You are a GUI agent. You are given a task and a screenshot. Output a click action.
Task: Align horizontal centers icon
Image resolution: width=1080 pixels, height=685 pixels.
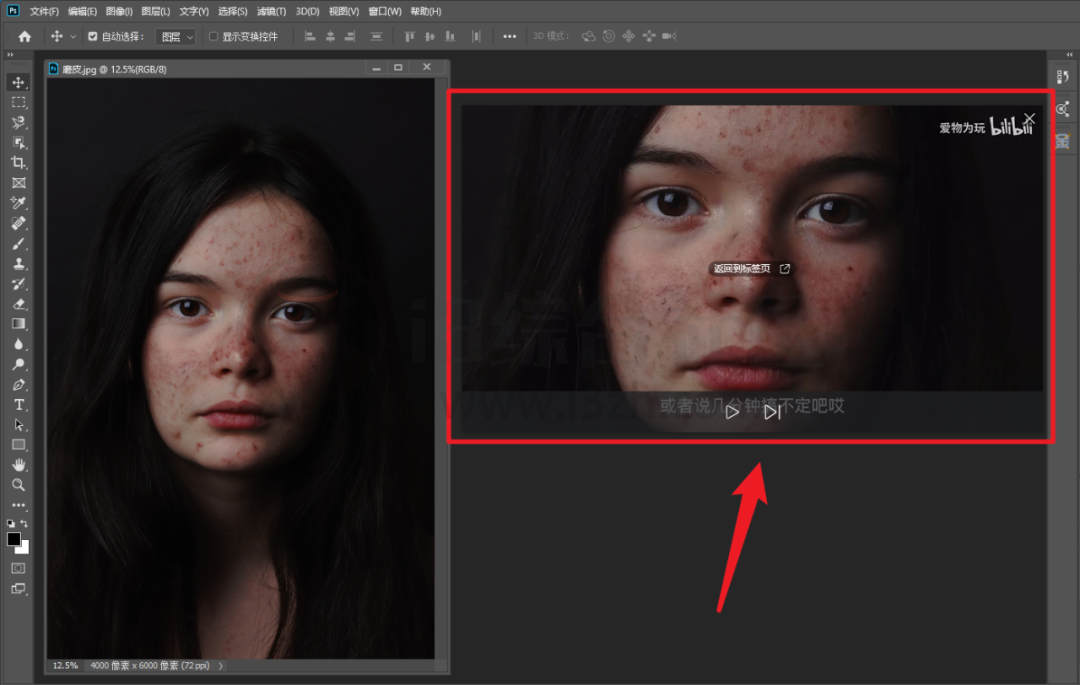[x=330, y=36]
